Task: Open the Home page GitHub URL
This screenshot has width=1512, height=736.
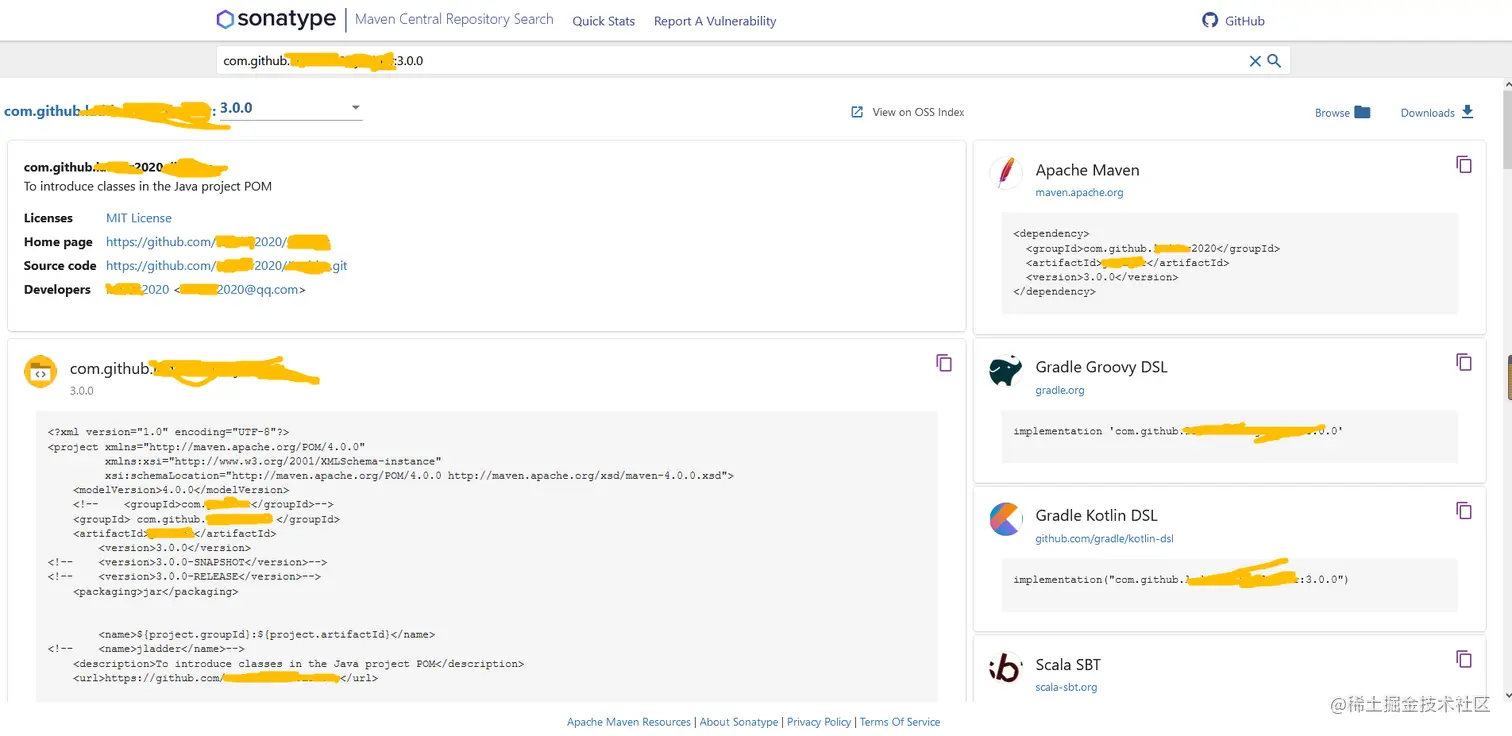Action: click(218, 242)
